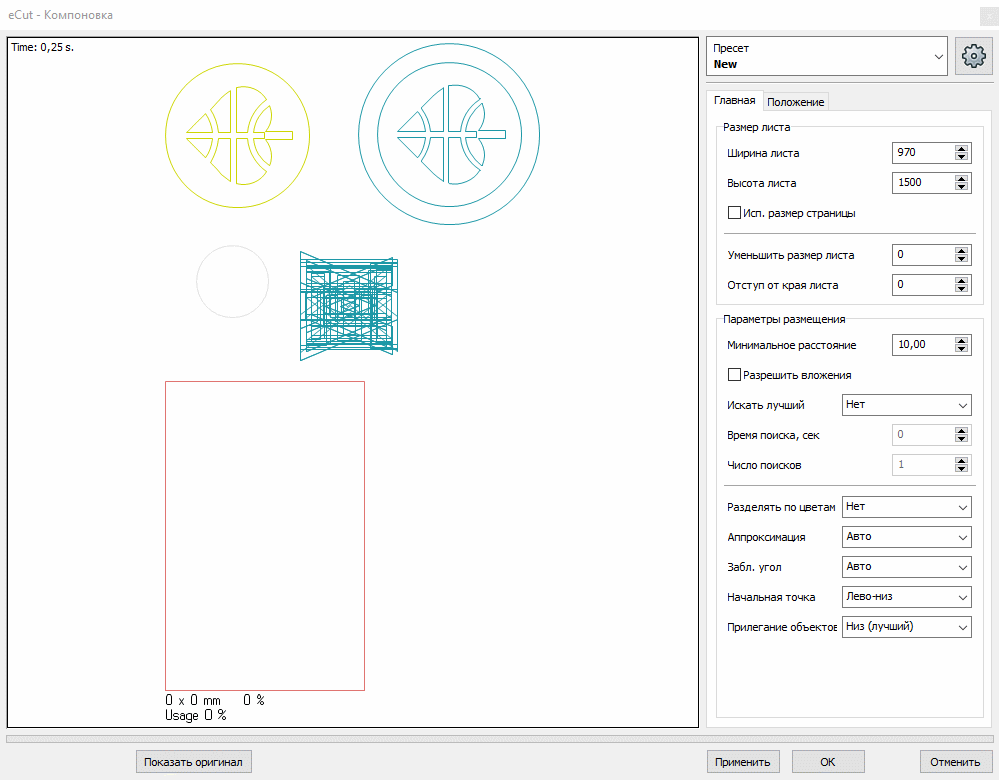Image resolution: width=999 pixels, height=780 pixels.
Task: Confirm with the OK button
Action: click(828, 762)
